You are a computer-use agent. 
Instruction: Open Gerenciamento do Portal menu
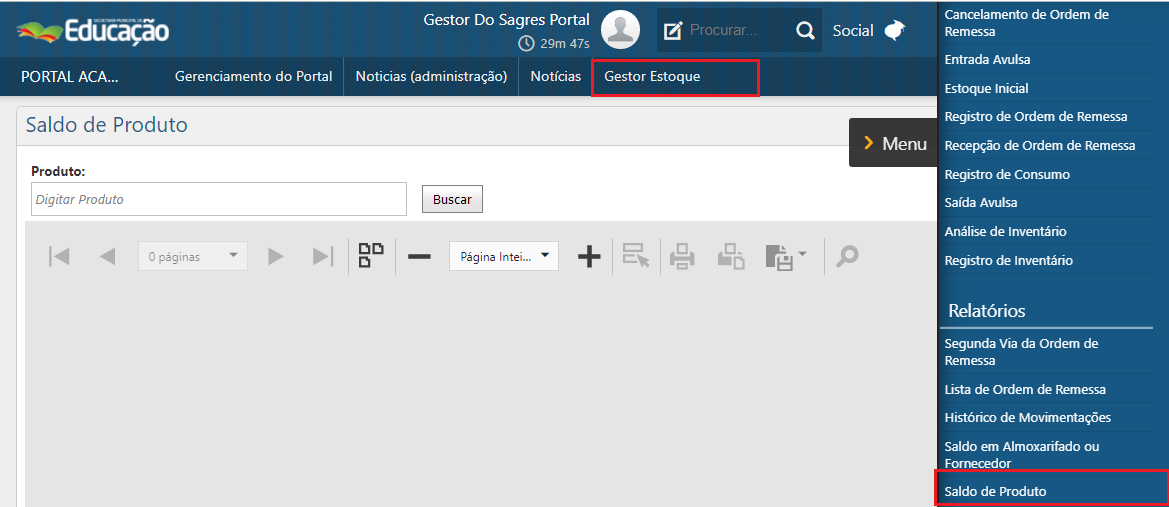point(253,77)
